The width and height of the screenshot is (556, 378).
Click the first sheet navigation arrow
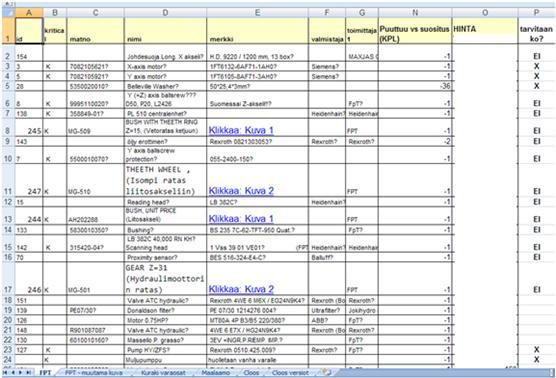(x=5, y=373)
